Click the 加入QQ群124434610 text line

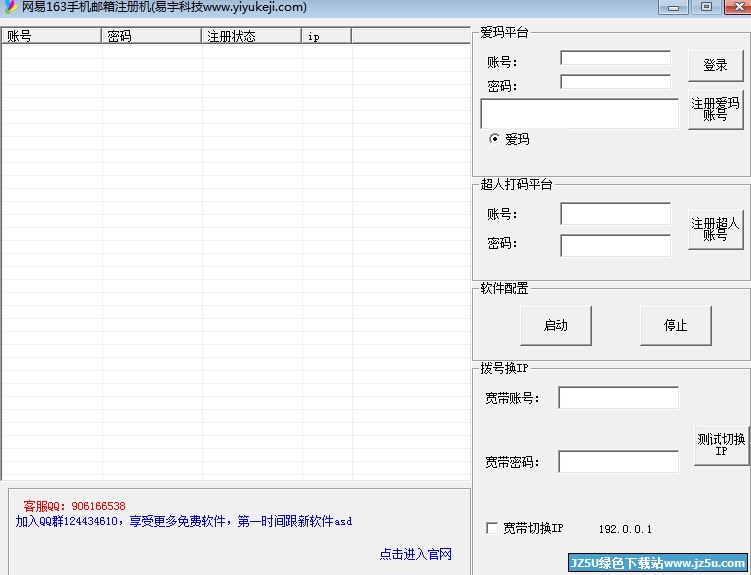(x=184, y=521)
